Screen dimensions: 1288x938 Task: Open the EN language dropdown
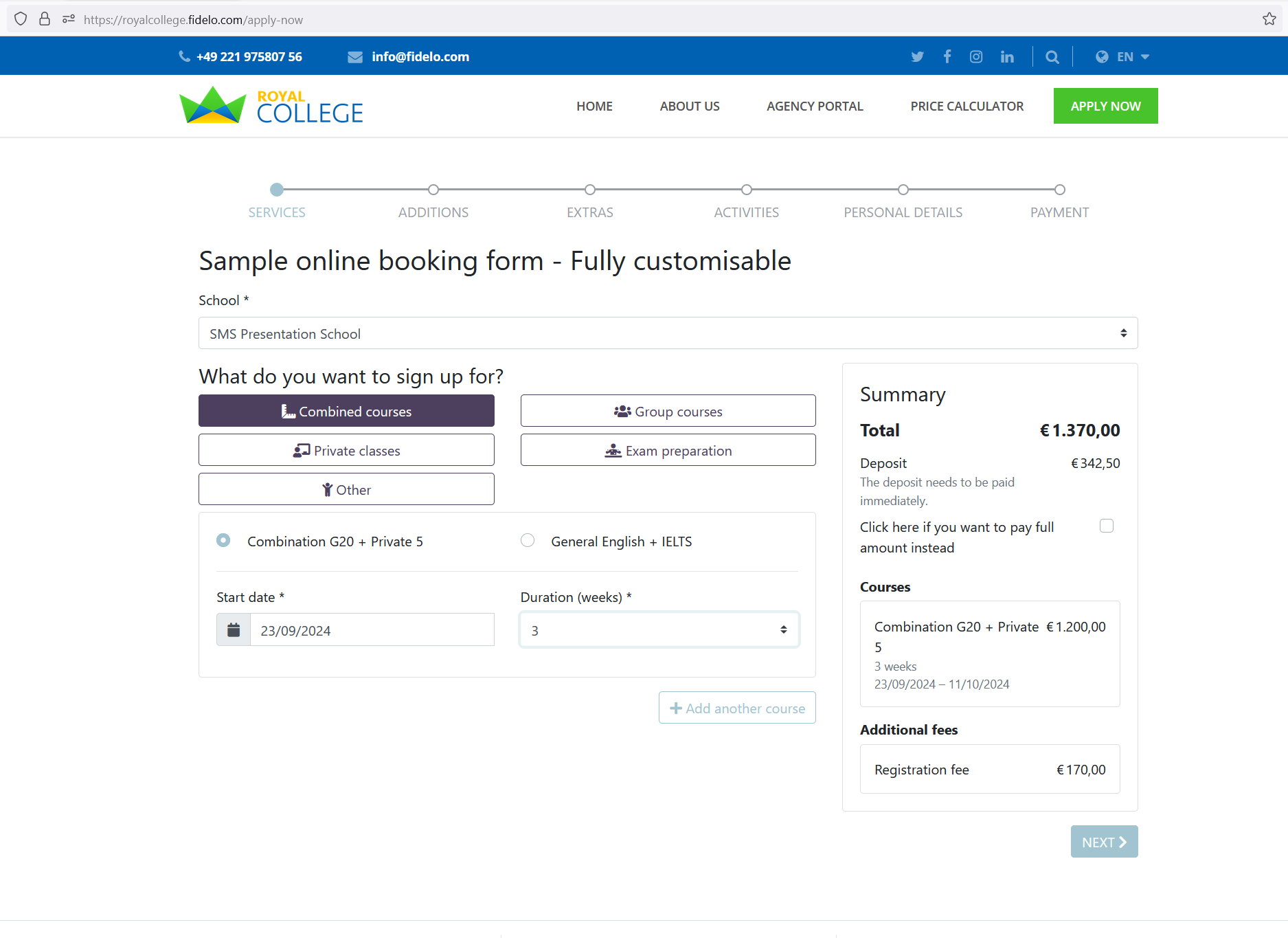click(1122, 57)
